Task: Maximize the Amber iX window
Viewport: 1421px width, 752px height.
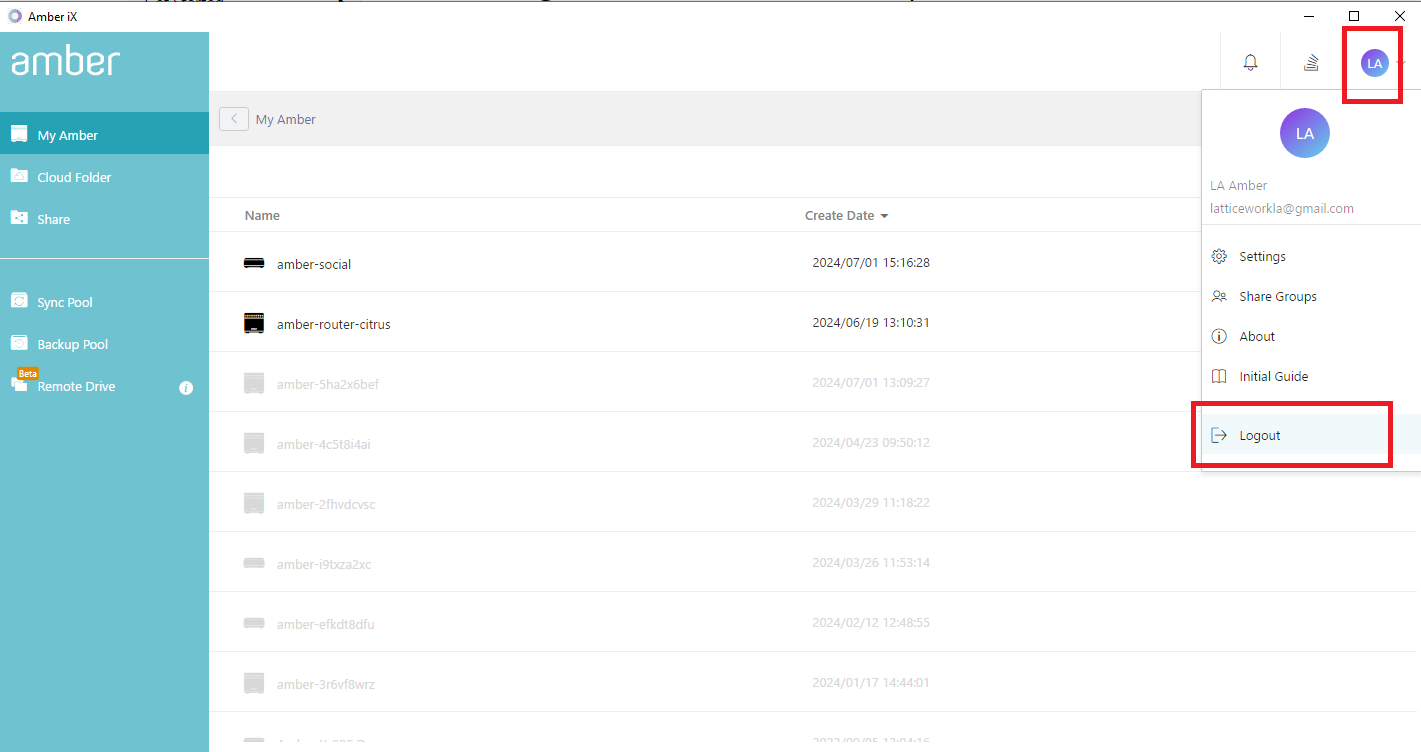Action: 1354,15
